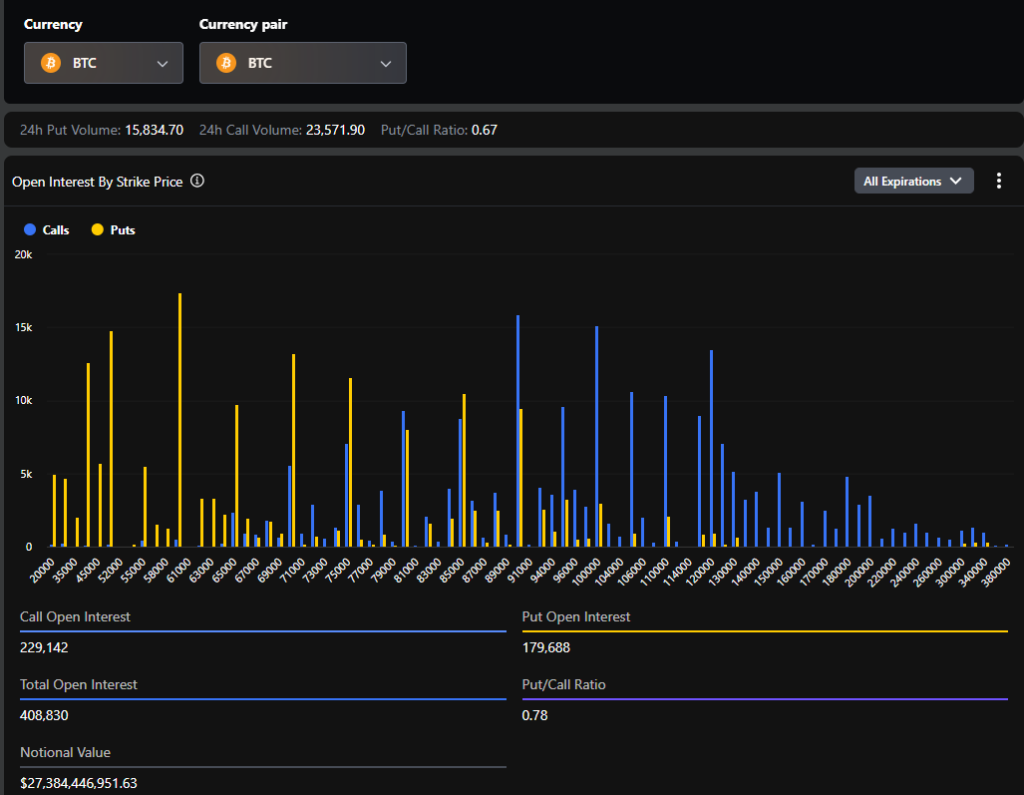The image size is (1024, 795).
Task: Toggle the Calls series visibility in the legend
Action: point(47,230)
